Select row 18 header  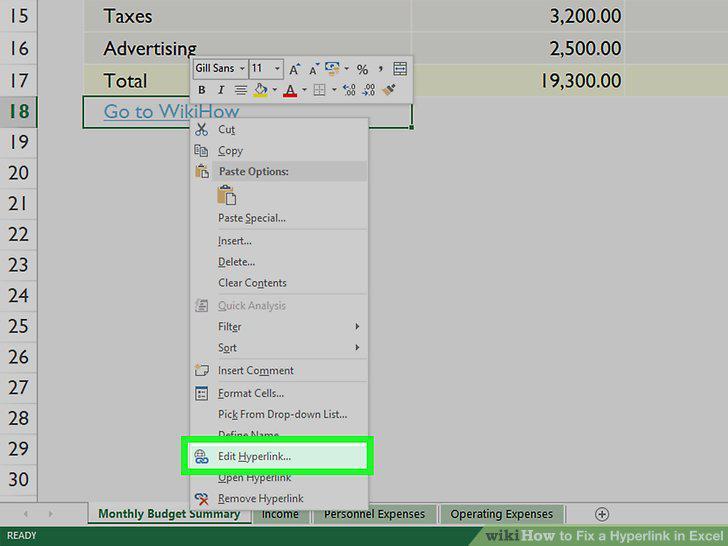coord(19,111)
